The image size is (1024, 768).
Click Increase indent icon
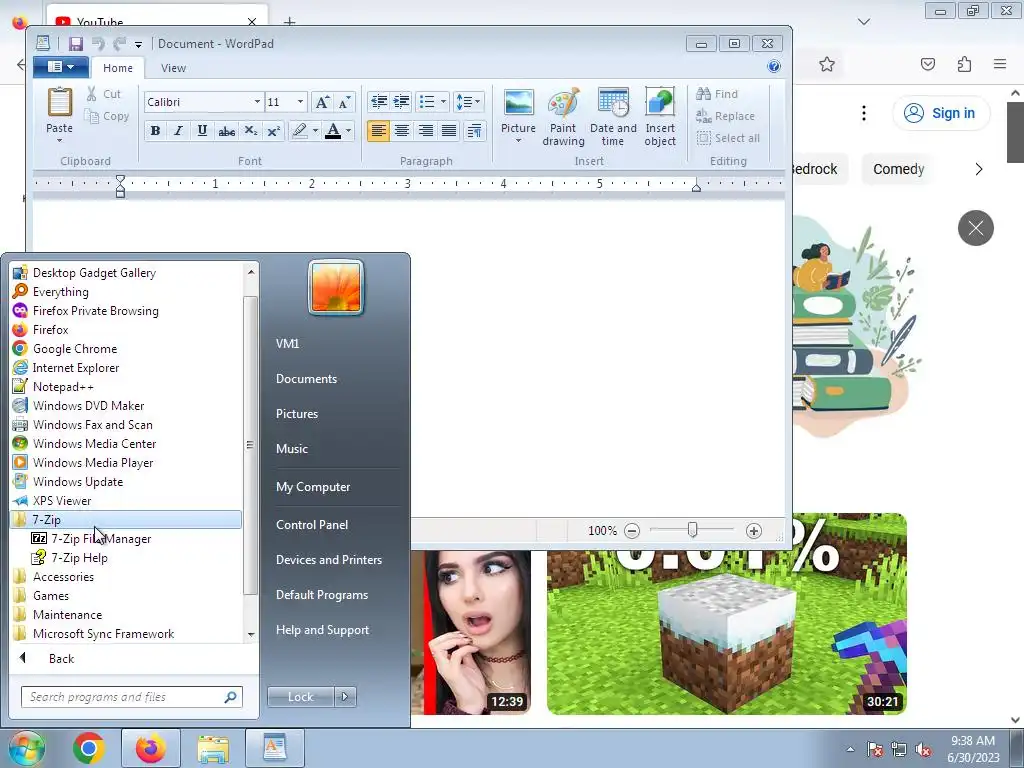click(x=402, y=101)
